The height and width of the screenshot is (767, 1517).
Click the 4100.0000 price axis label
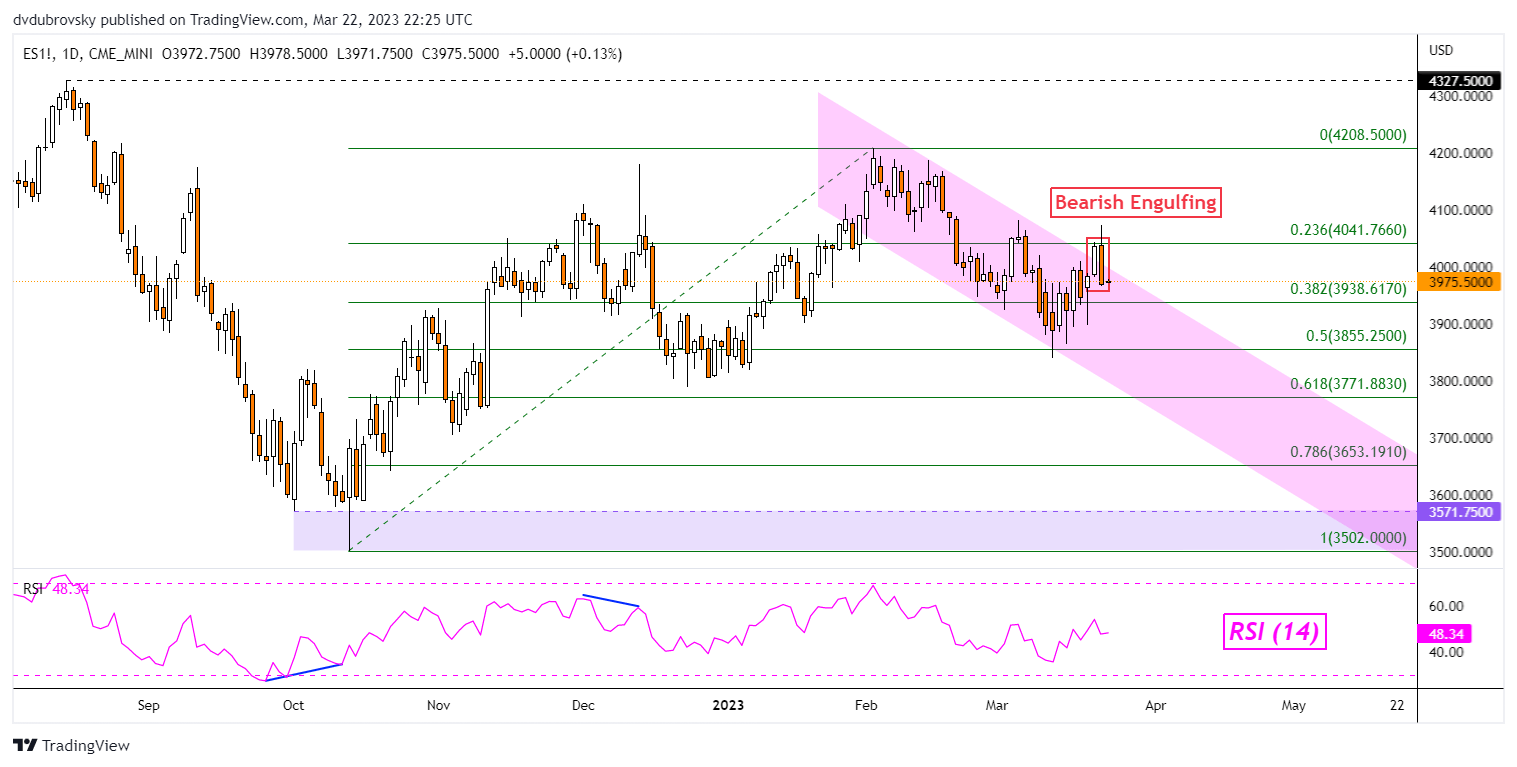[1463, 210]
